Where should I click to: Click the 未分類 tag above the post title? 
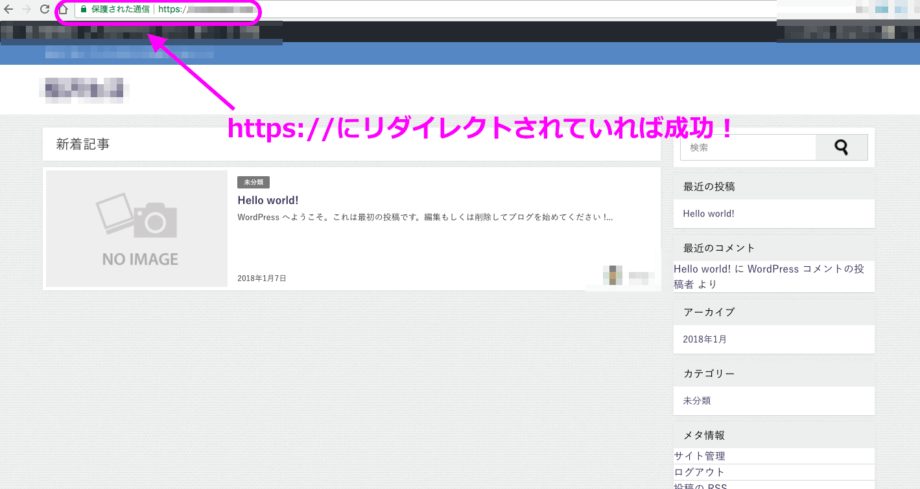pos(253,182)
